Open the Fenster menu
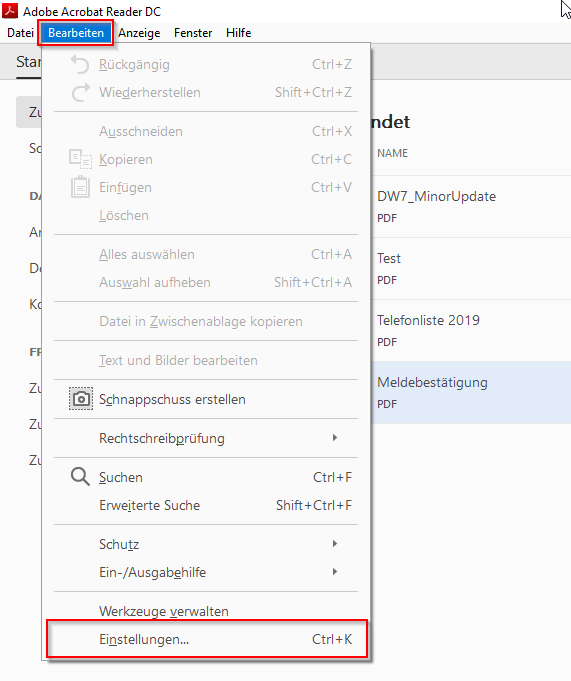Image resolution: width=571 pixels, height=681 pixels. (193, 33)
